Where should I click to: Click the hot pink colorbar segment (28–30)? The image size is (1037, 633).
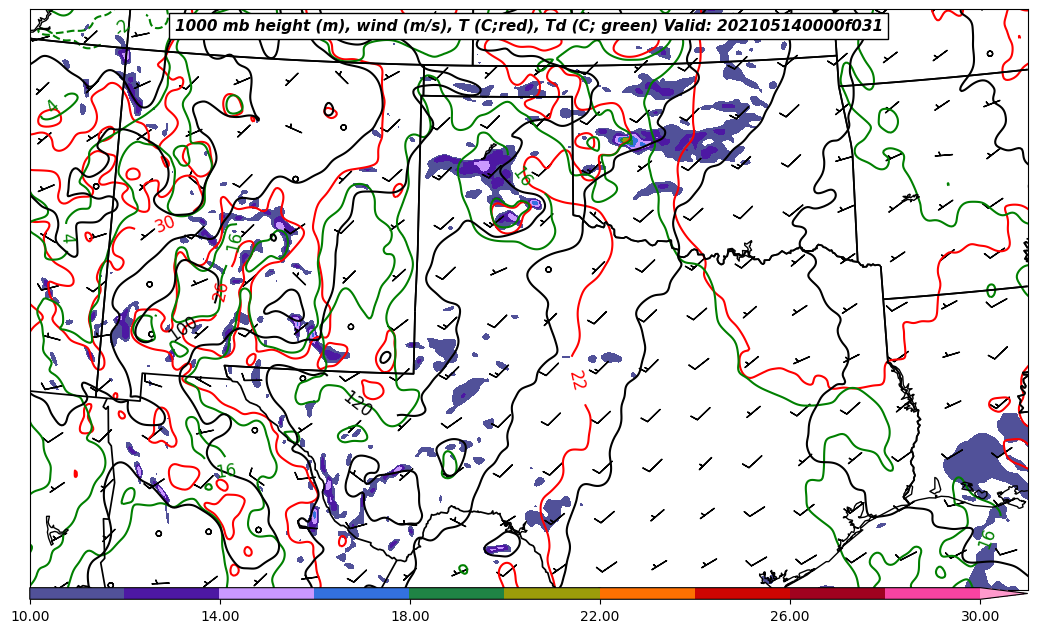932,593
